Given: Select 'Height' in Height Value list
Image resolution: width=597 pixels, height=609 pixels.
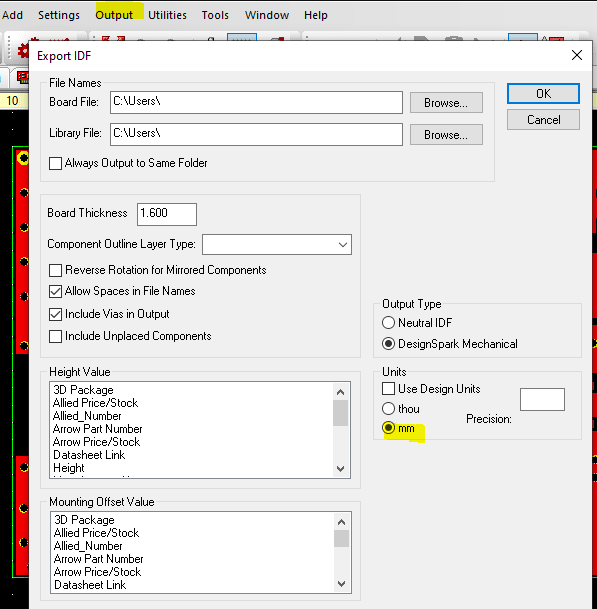Looking at the screenshot, I should (x=69, y=468).
